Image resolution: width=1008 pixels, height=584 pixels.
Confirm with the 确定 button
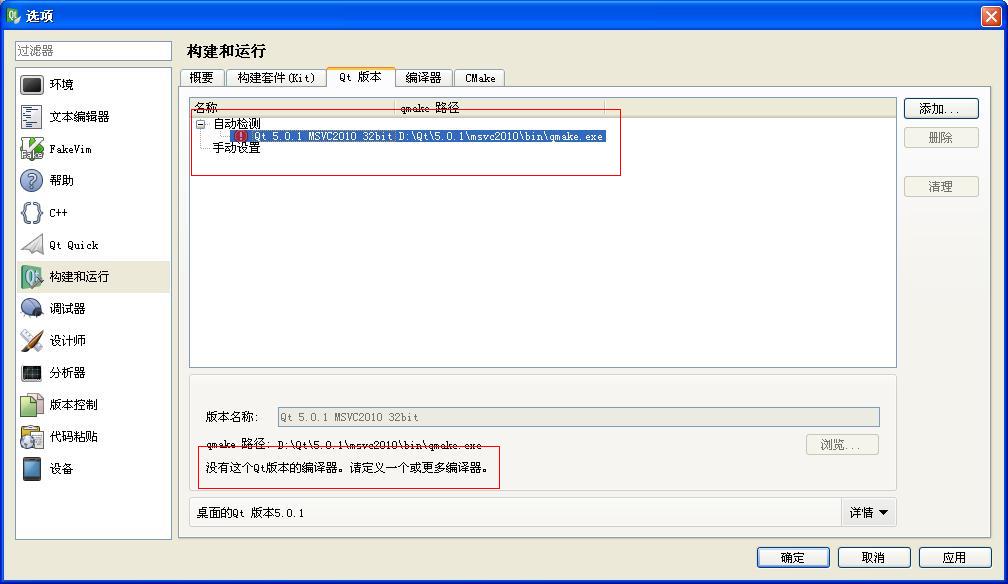coord(793,558)
